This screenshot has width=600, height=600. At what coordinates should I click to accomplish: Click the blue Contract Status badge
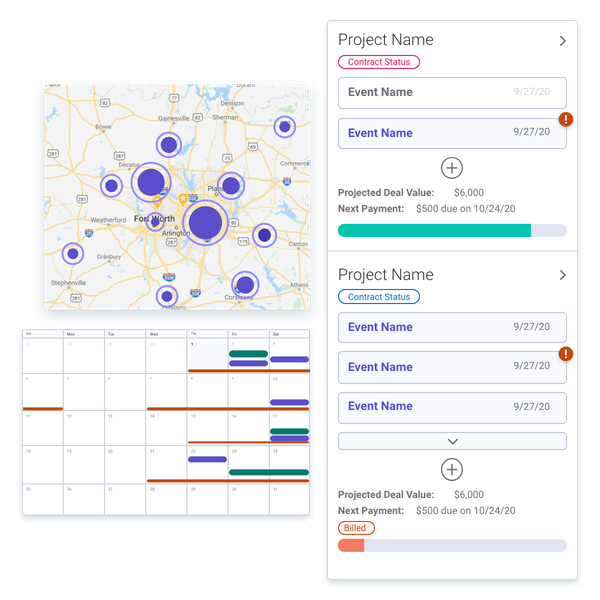click(x=379, y=297)
